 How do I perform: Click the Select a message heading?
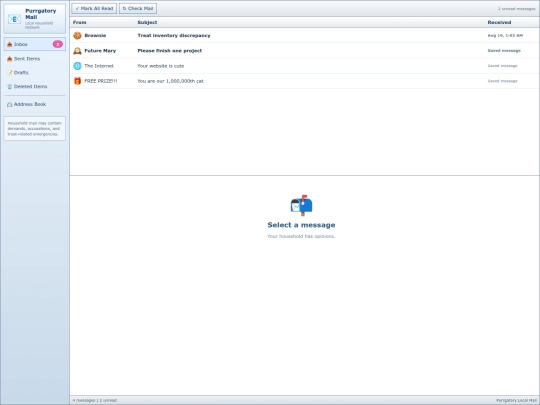tap(301, 225)
